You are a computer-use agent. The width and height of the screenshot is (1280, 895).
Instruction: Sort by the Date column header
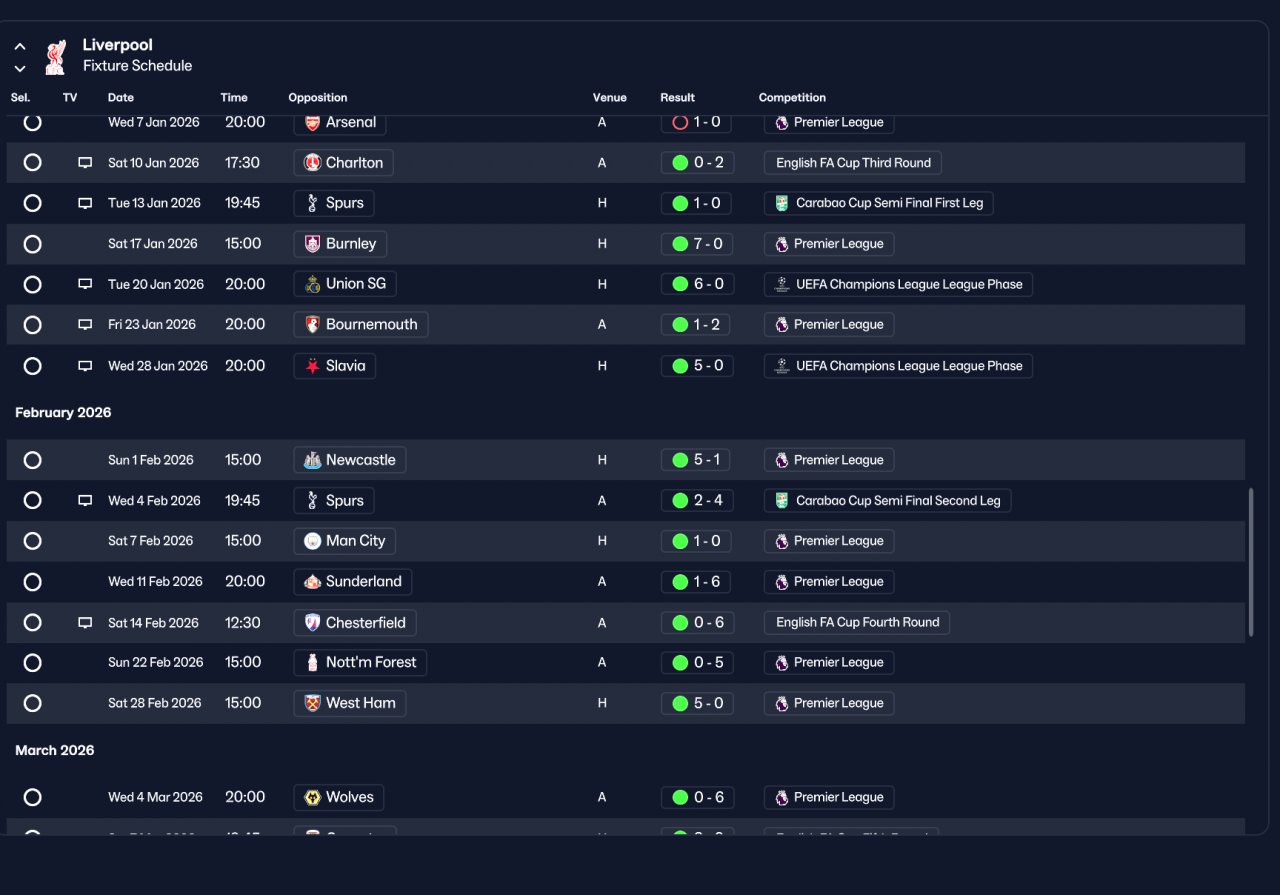121,98
